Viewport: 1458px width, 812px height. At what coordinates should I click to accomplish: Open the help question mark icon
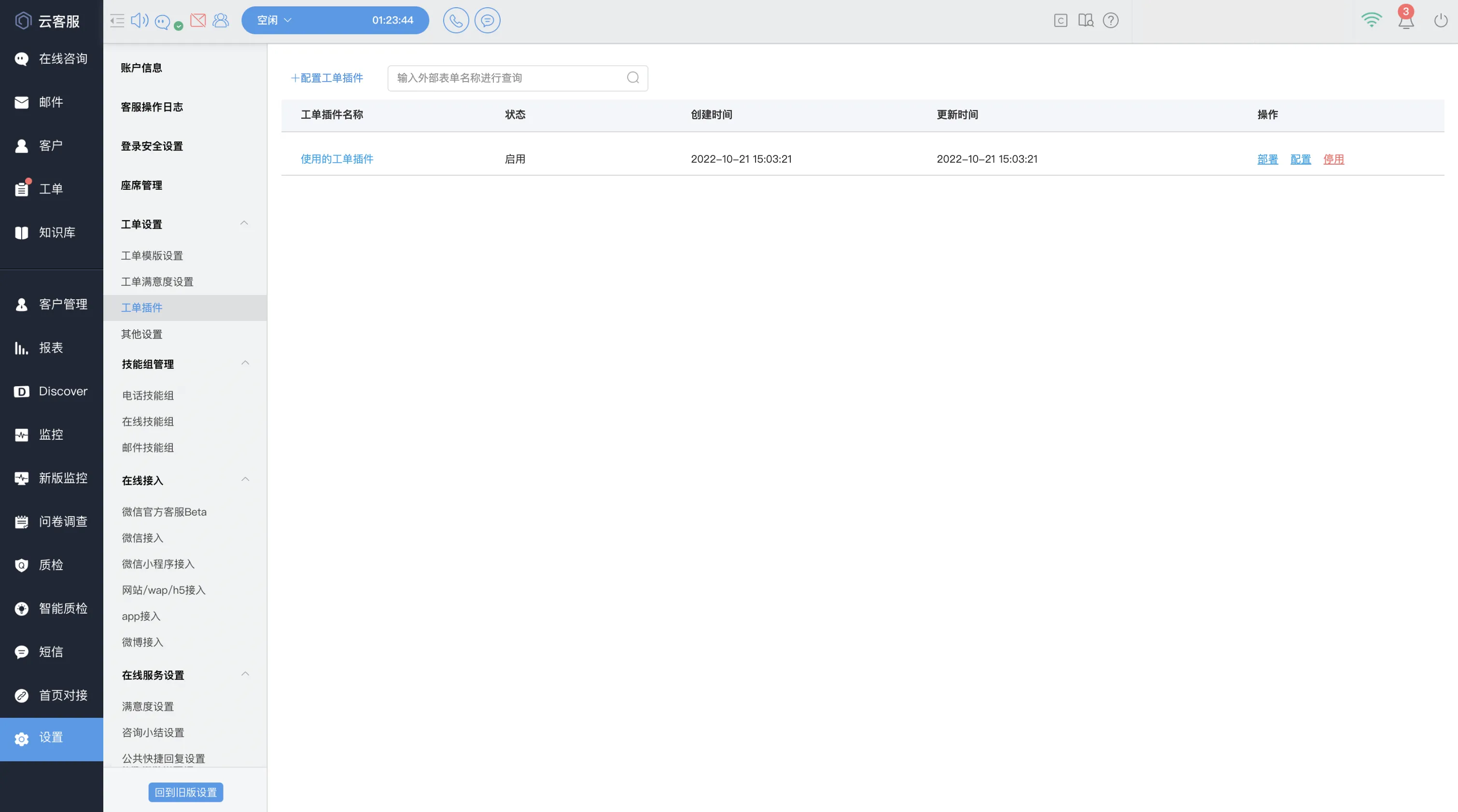(1110, 21)
